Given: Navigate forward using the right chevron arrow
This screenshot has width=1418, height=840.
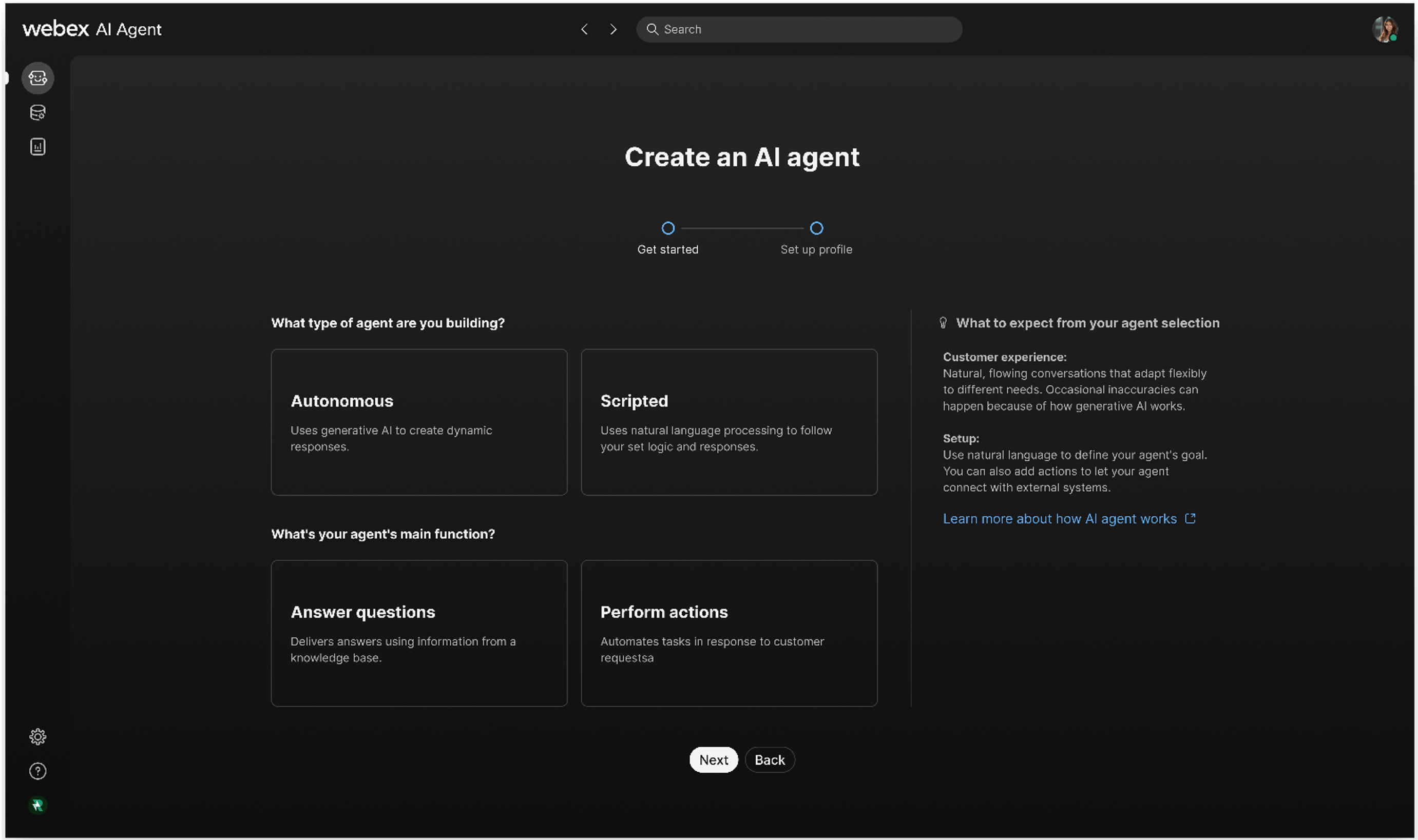Looking at the screenshot, I should click(614, 29).
